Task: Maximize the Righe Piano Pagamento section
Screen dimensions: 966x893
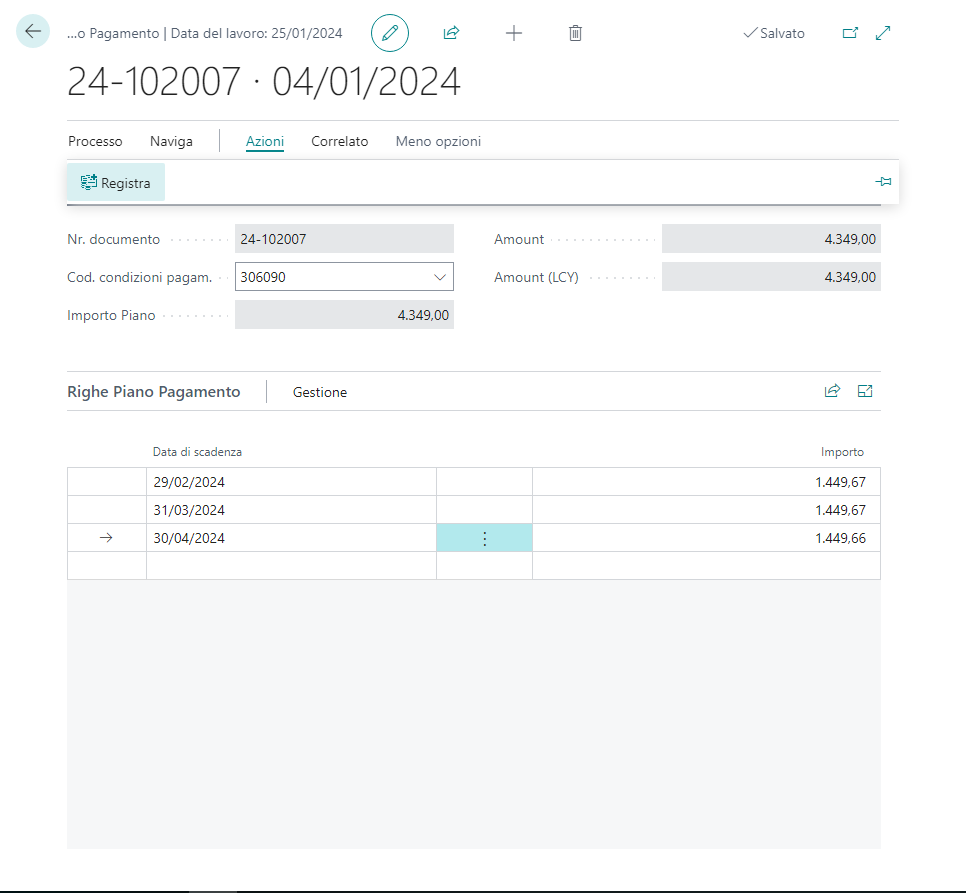Action: [866, 391]
